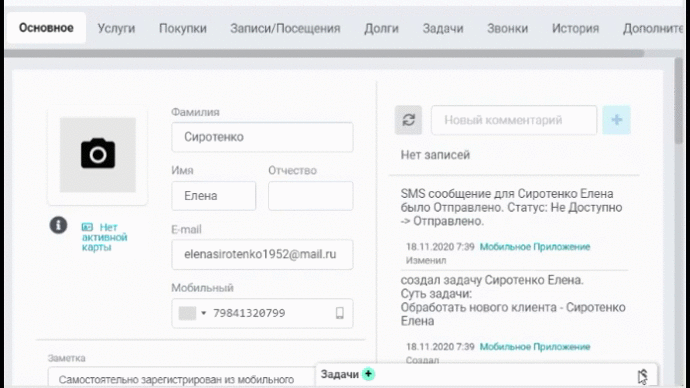Add comment with the plus button
The image size is (690, 388).
pos(616,120)
